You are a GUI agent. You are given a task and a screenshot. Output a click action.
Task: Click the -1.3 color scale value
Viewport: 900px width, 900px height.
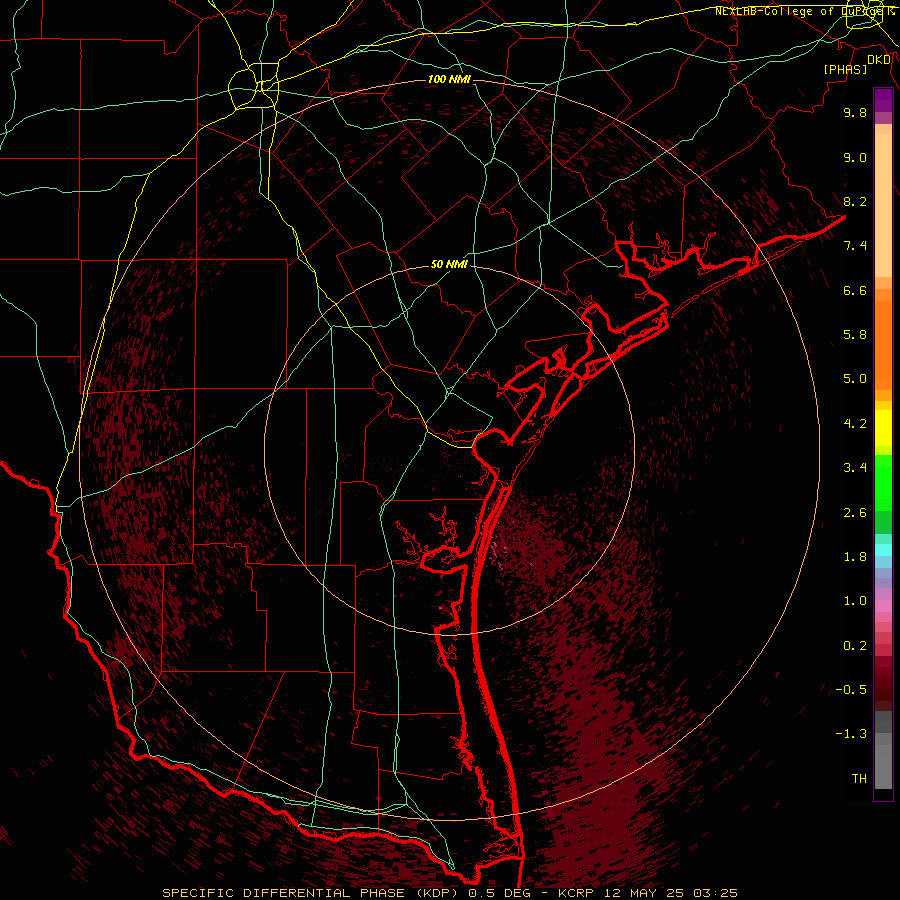(x=851, y=734)
